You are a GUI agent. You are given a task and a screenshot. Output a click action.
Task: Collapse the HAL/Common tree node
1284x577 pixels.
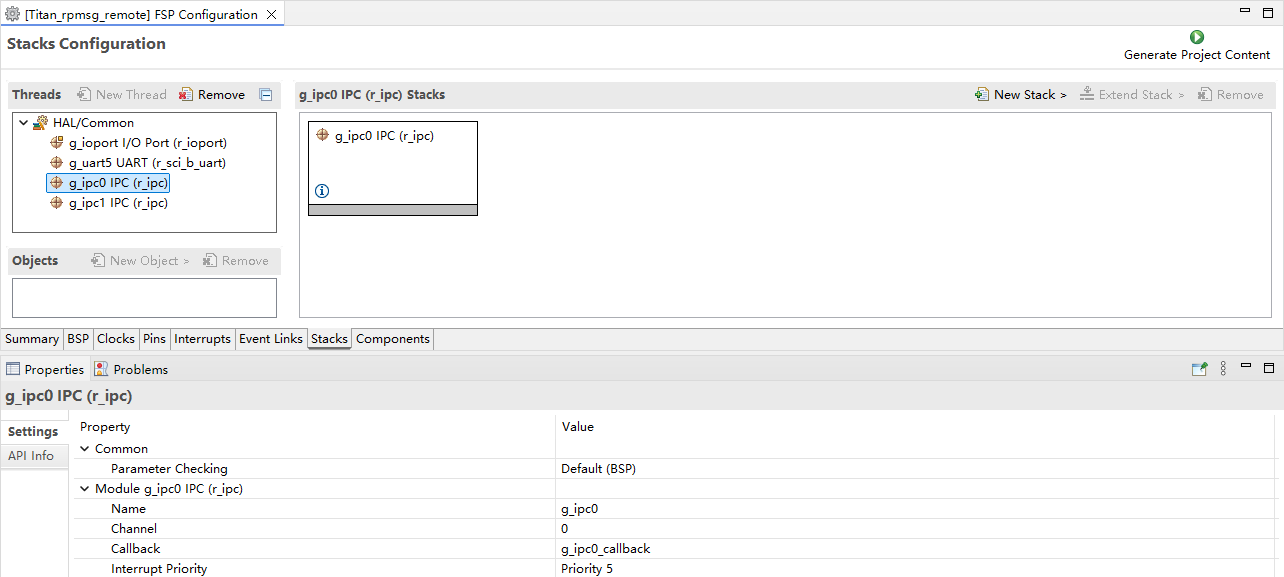pos(24,123)
